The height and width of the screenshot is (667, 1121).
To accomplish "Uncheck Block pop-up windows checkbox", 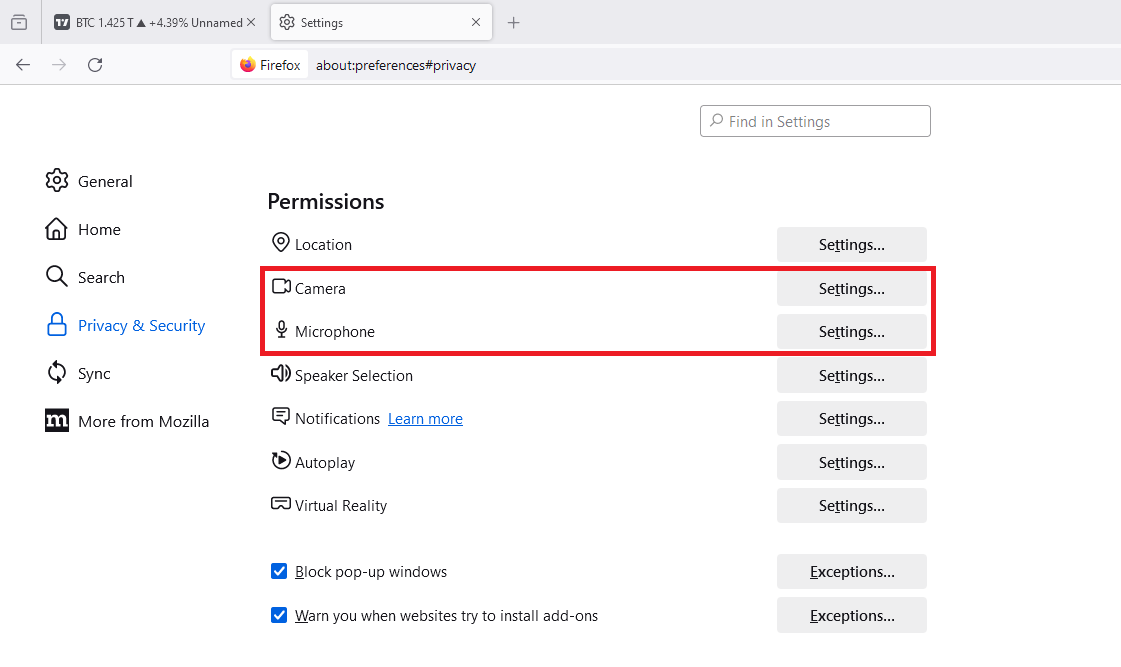I will point(280,572).
